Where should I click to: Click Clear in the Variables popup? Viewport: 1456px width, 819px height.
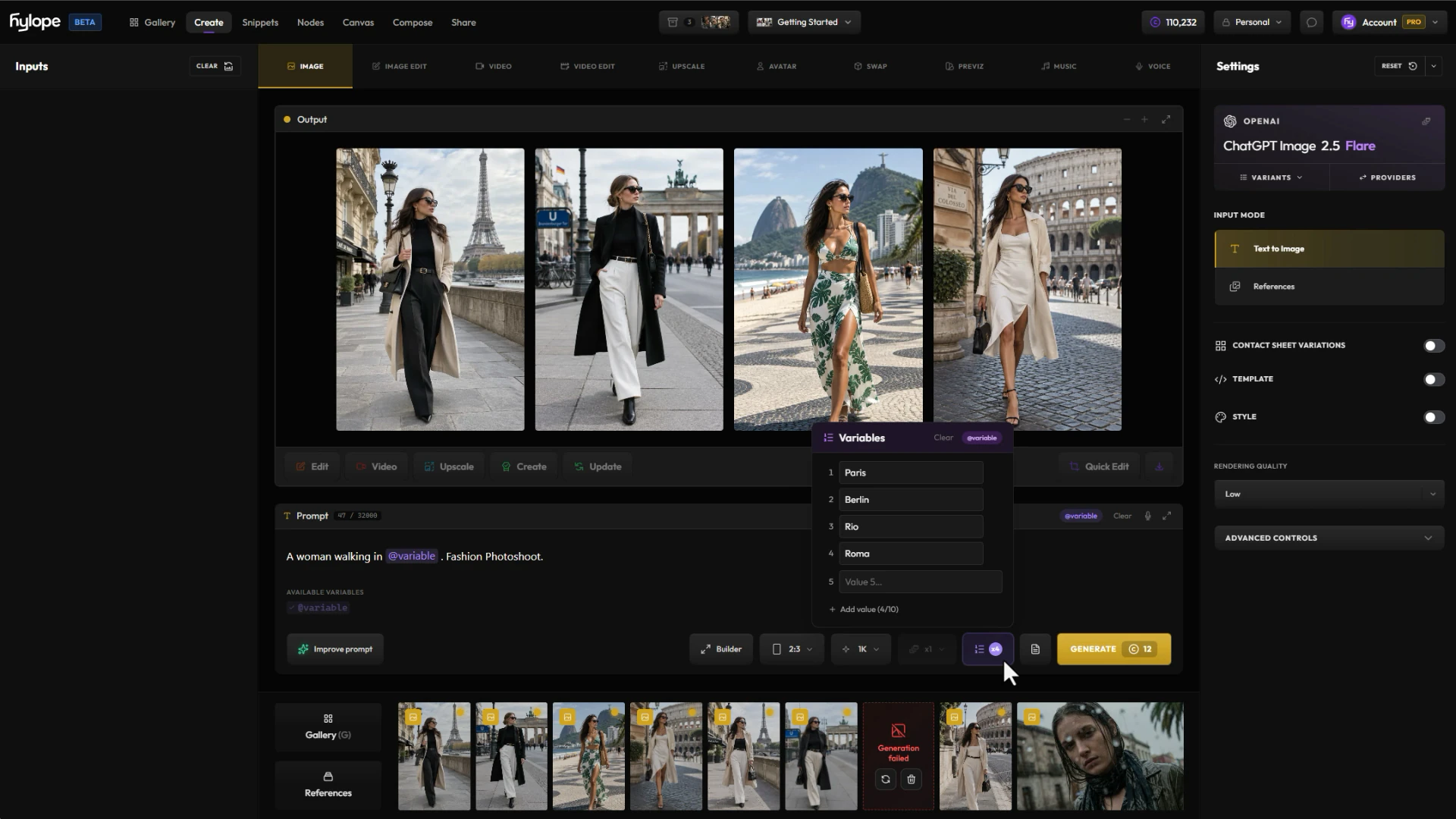pos(943,438)
